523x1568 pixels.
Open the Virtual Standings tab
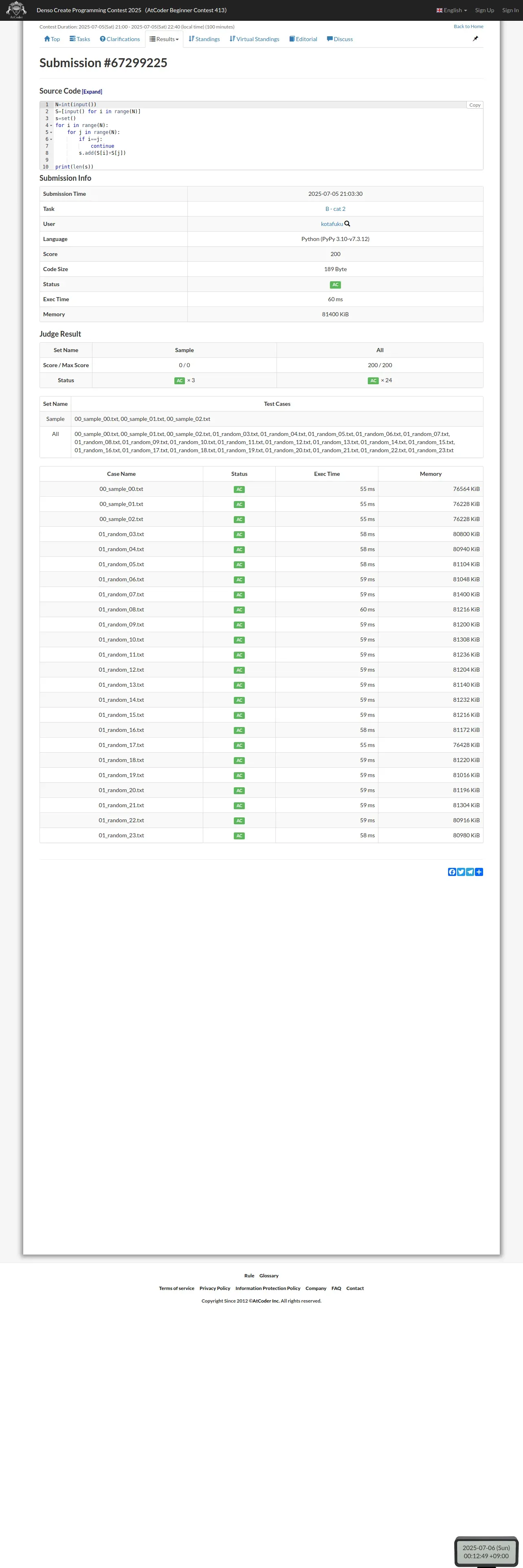click(x=255, y=39)
